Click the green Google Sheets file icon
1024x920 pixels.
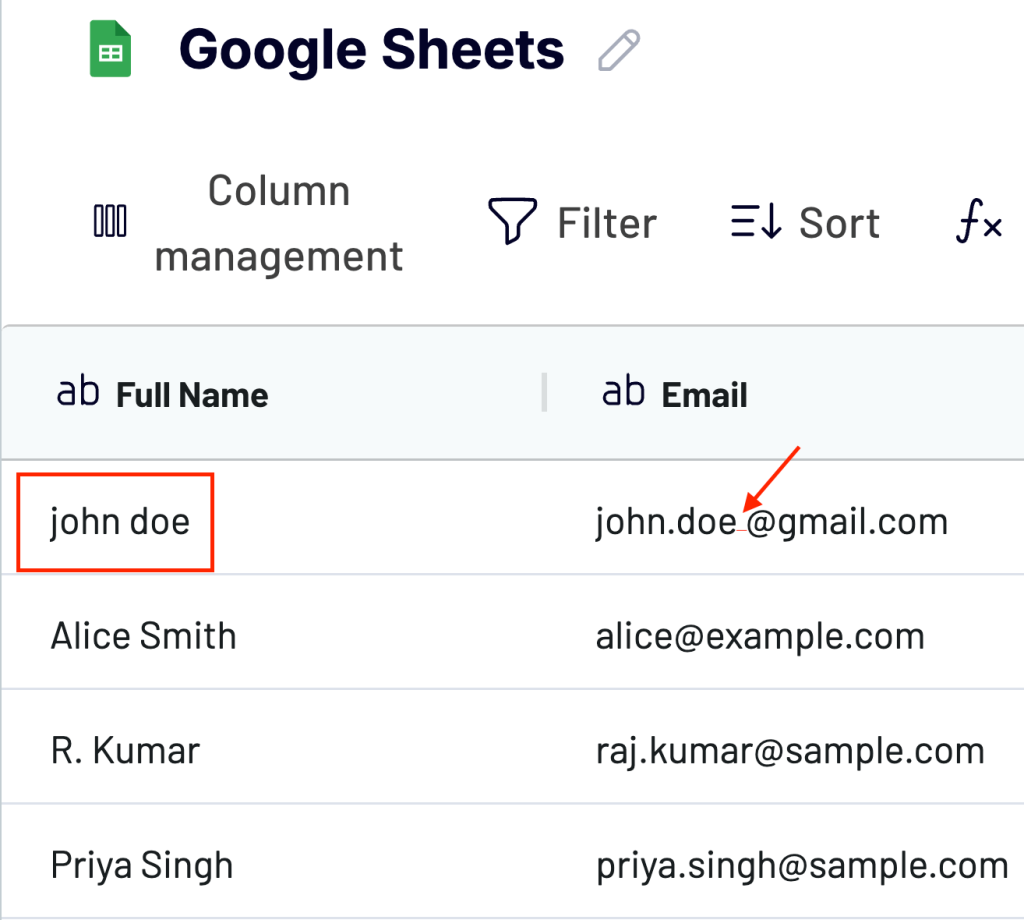coord(110,49)
